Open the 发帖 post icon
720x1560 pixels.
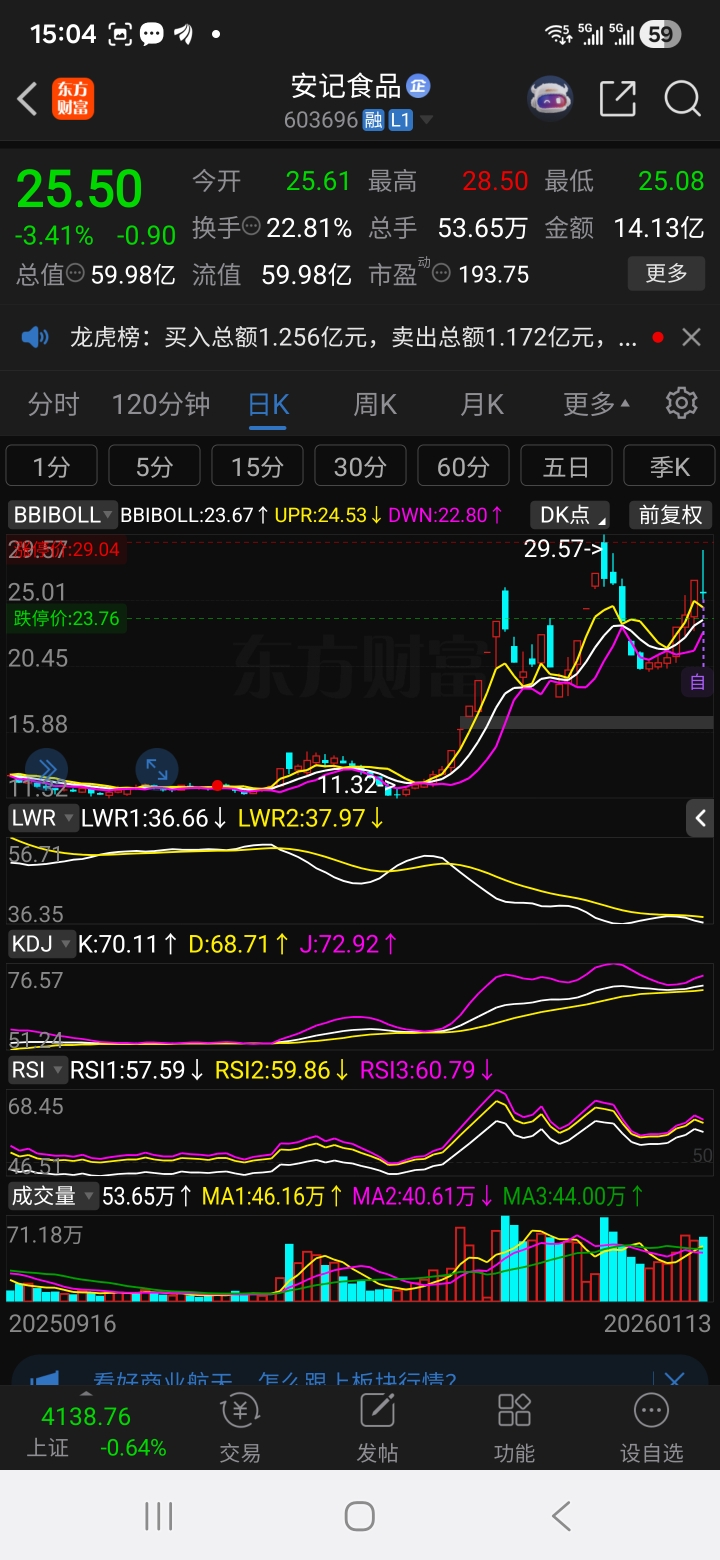pyautogui.click(x=377, y=1427)
